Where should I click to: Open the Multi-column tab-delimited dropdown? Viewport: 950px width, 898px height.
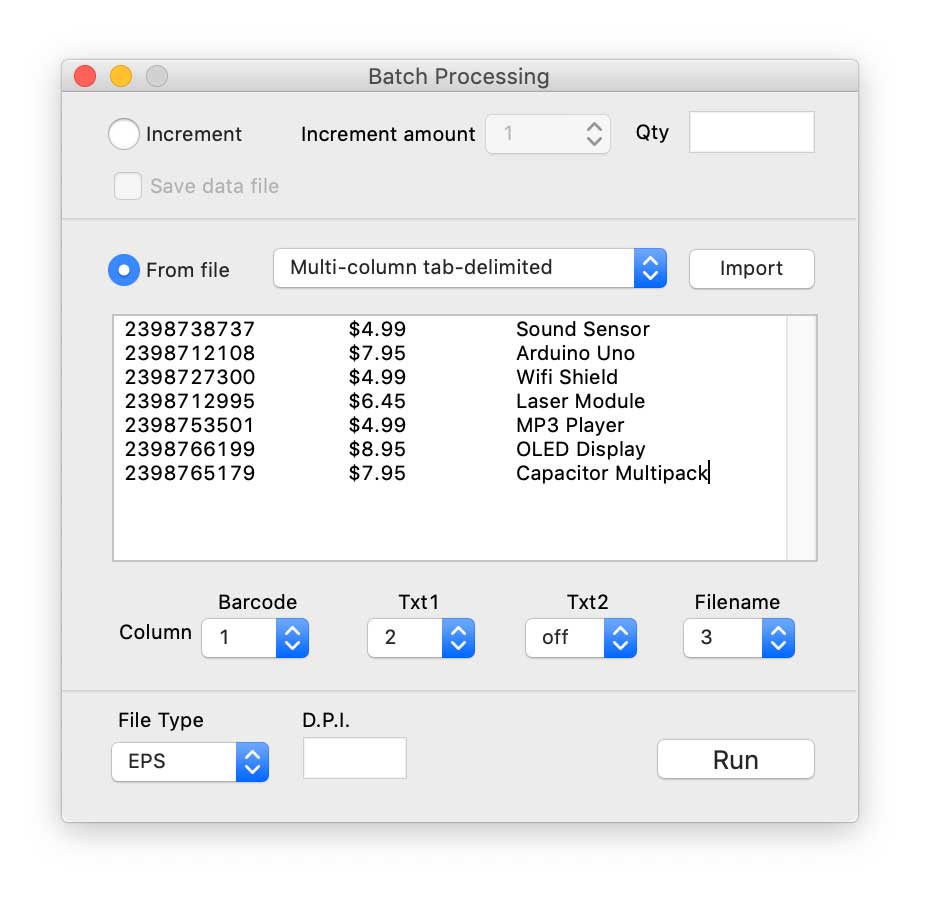tap(469, 268)
